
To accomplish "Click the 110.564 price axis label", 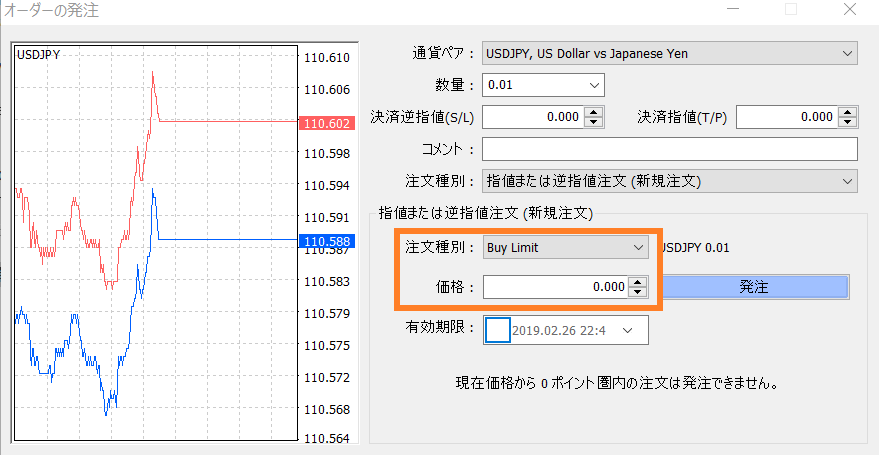I will tap(327, 438).
